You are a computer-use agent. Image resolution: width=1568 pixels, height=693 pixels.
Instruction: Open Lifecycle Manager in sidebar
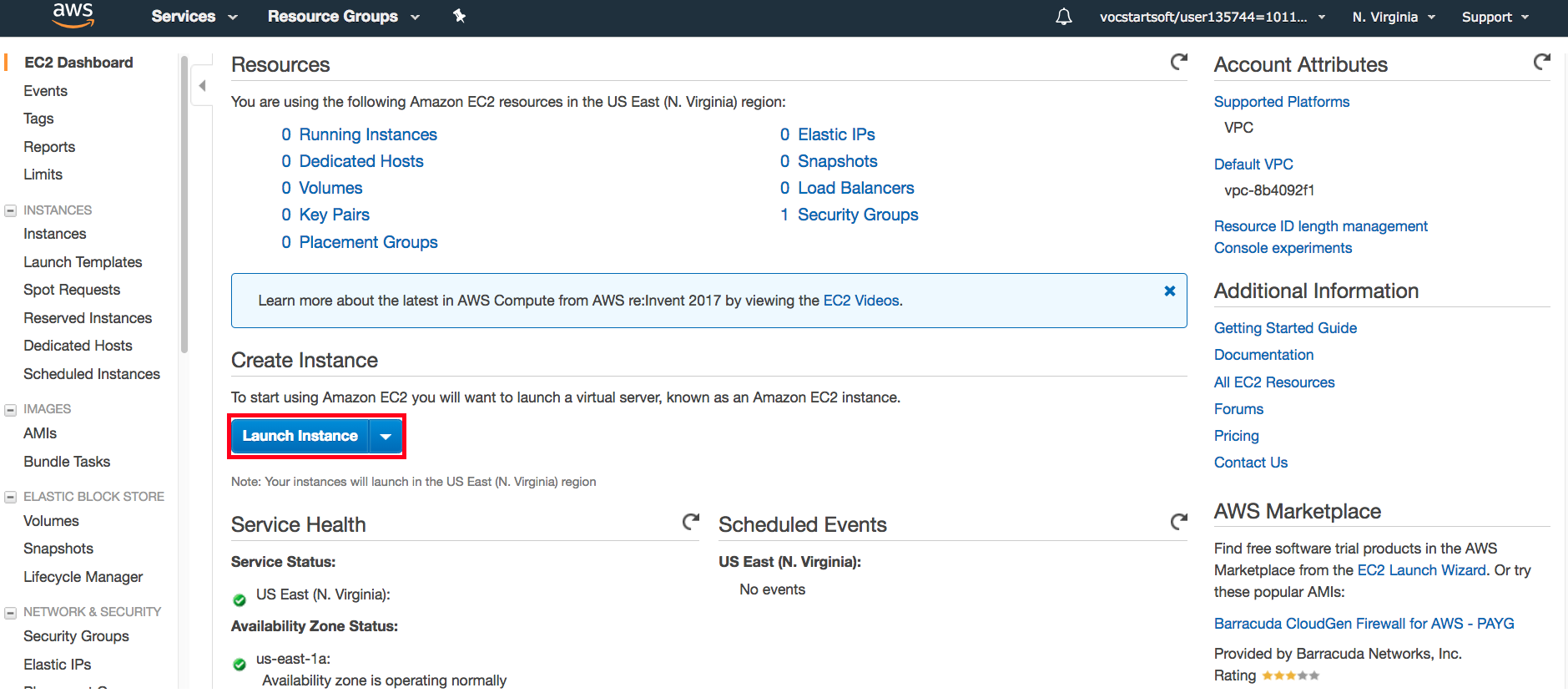point(83,577)
